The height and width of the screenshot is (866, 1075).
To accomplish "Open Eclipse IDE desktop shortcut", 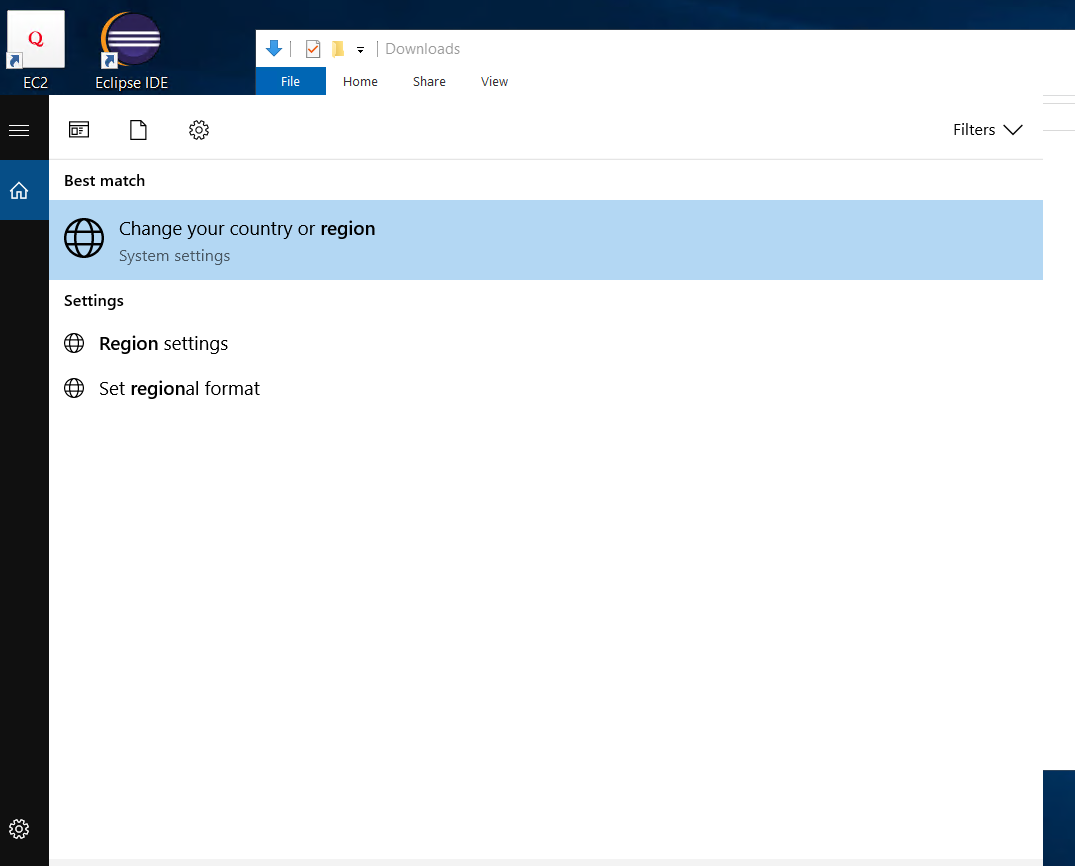I will pyautogui.click(x=132, y=51).
